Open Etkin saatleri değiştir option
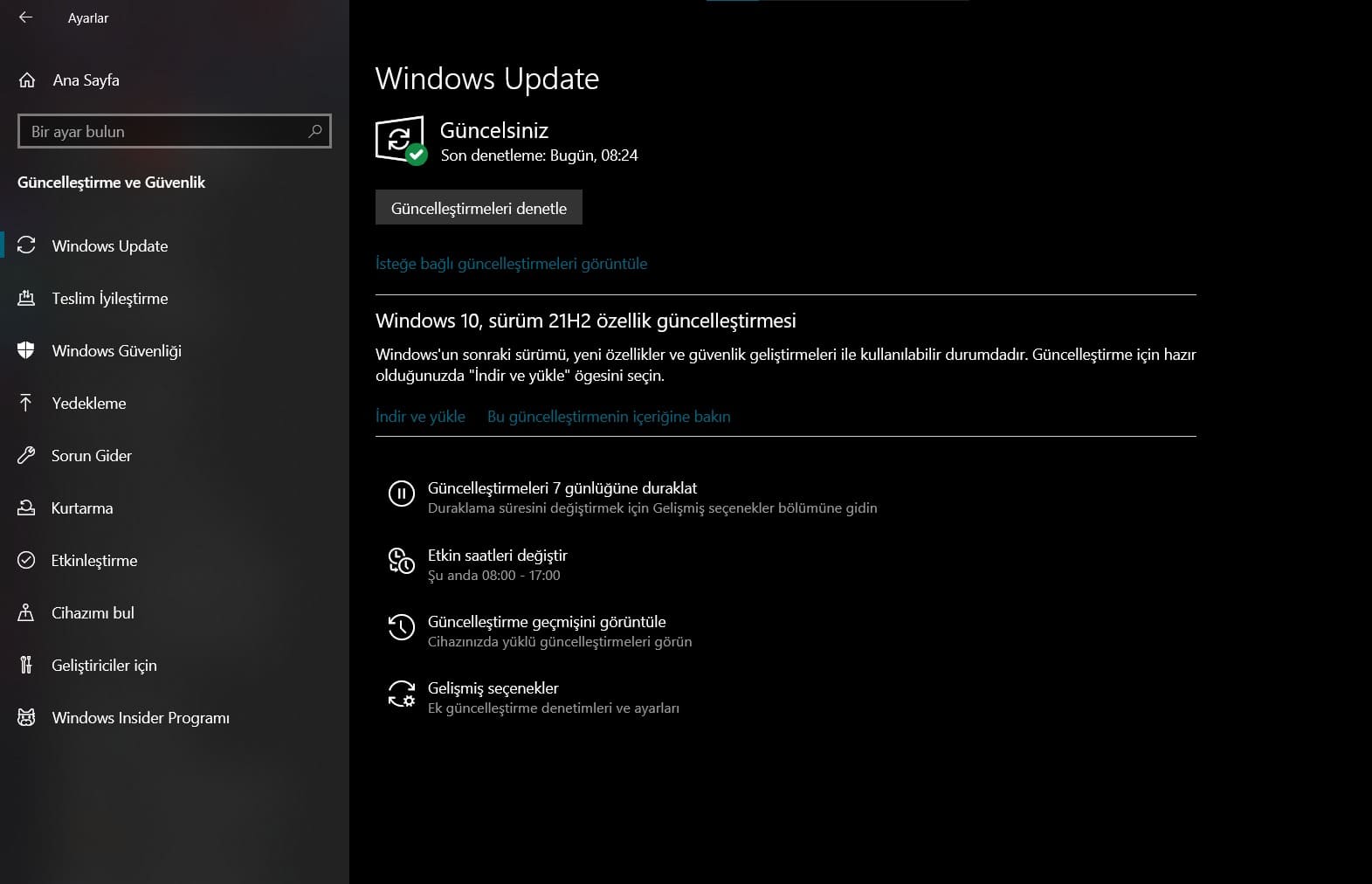Screen dimensions: 1372x884 (498, 556)
